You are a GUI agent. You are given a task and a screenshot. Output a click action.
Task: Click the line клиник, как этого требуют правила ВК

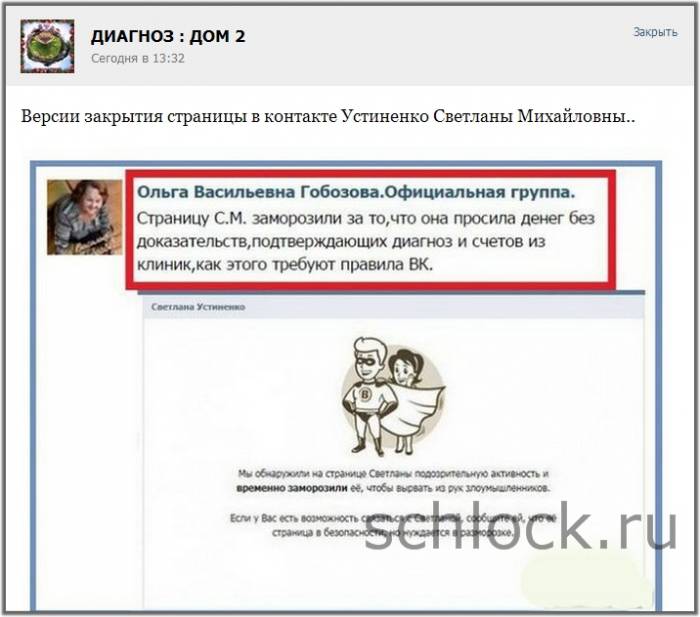point(285,265)
